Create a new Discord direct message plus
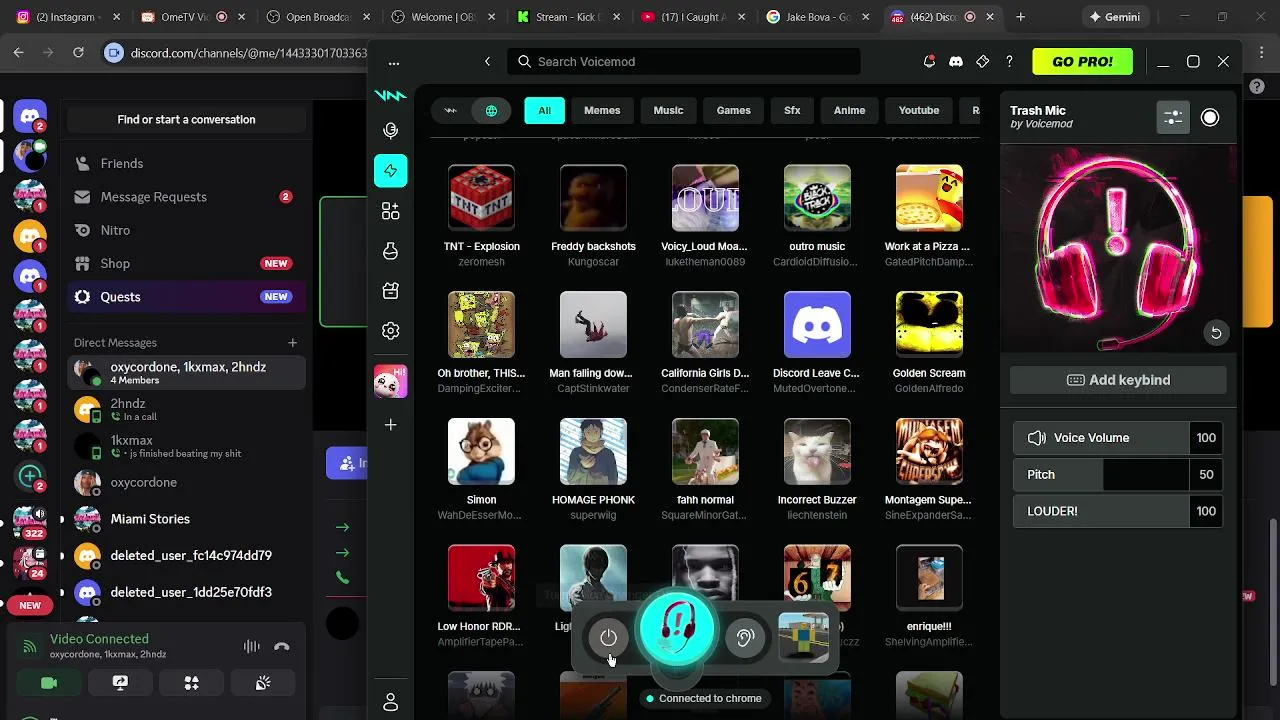The width and height of the screenshot is (1280, 720). point(292,343)
